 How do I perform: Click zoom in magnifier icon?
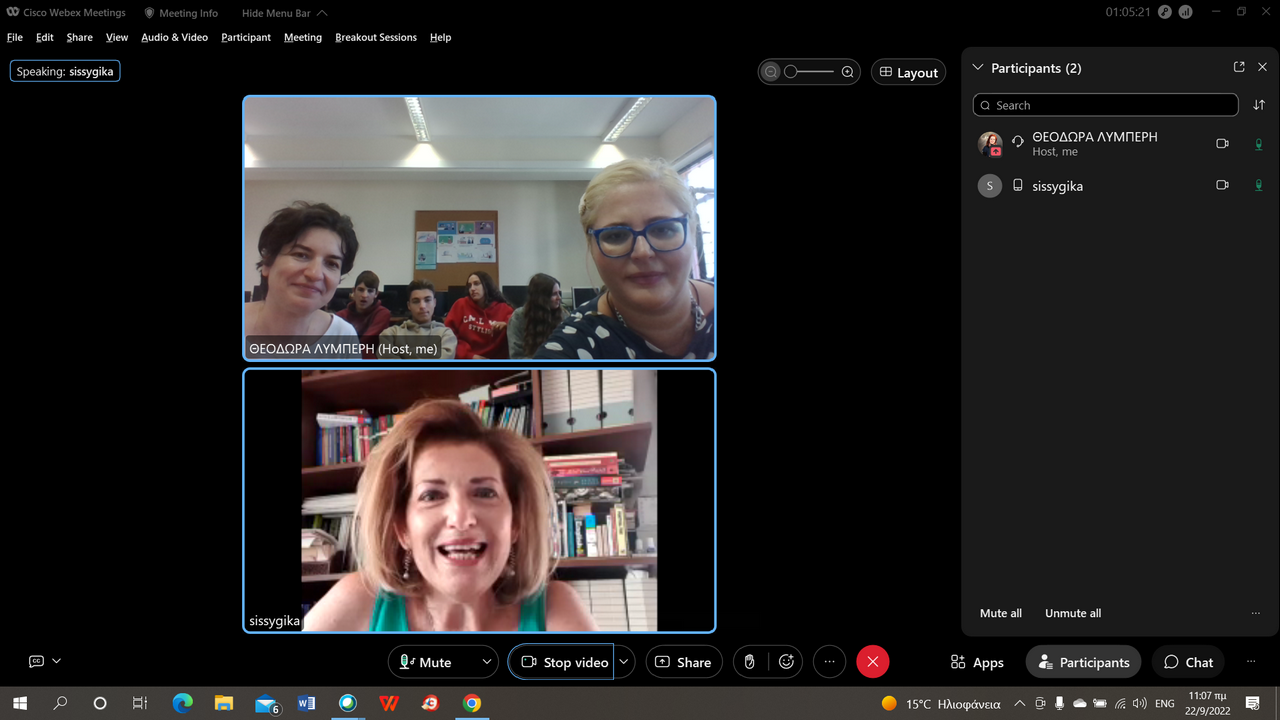point(848,72)
